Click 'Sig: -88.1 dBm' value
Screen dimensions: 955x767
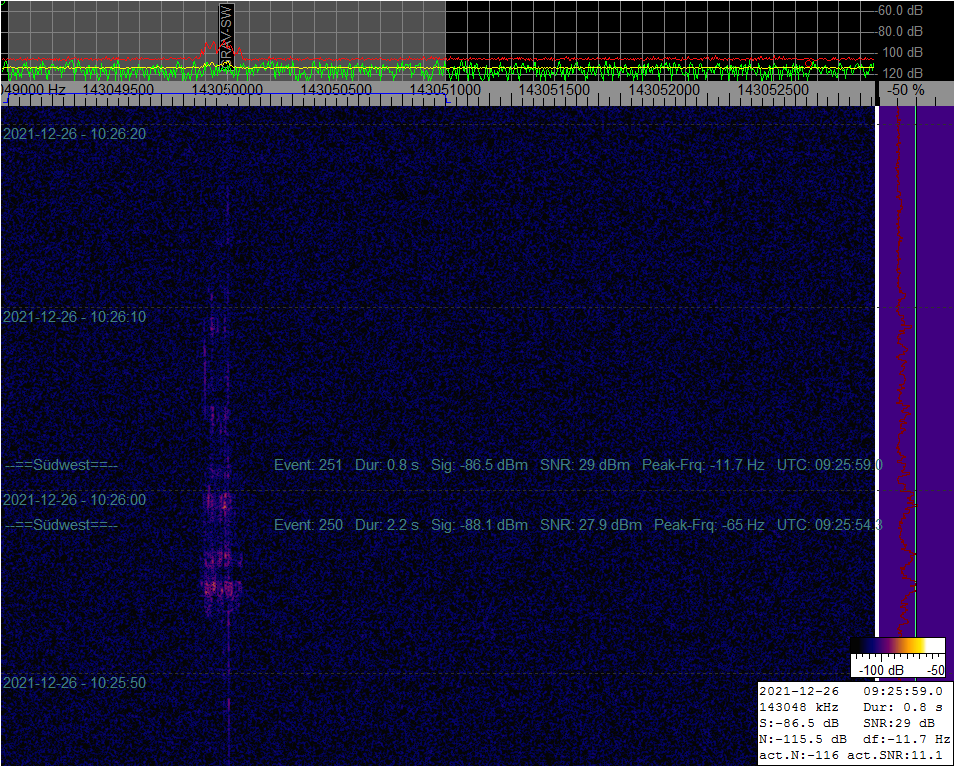pyautogui.click(x=479, y=525)
